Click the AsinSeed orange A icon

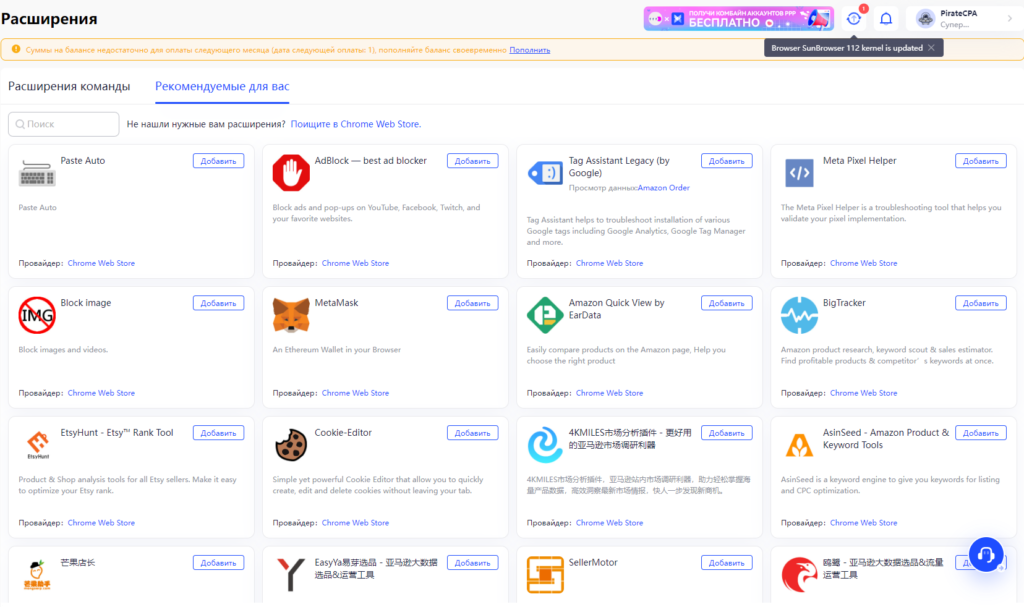(x=799, y=445)
